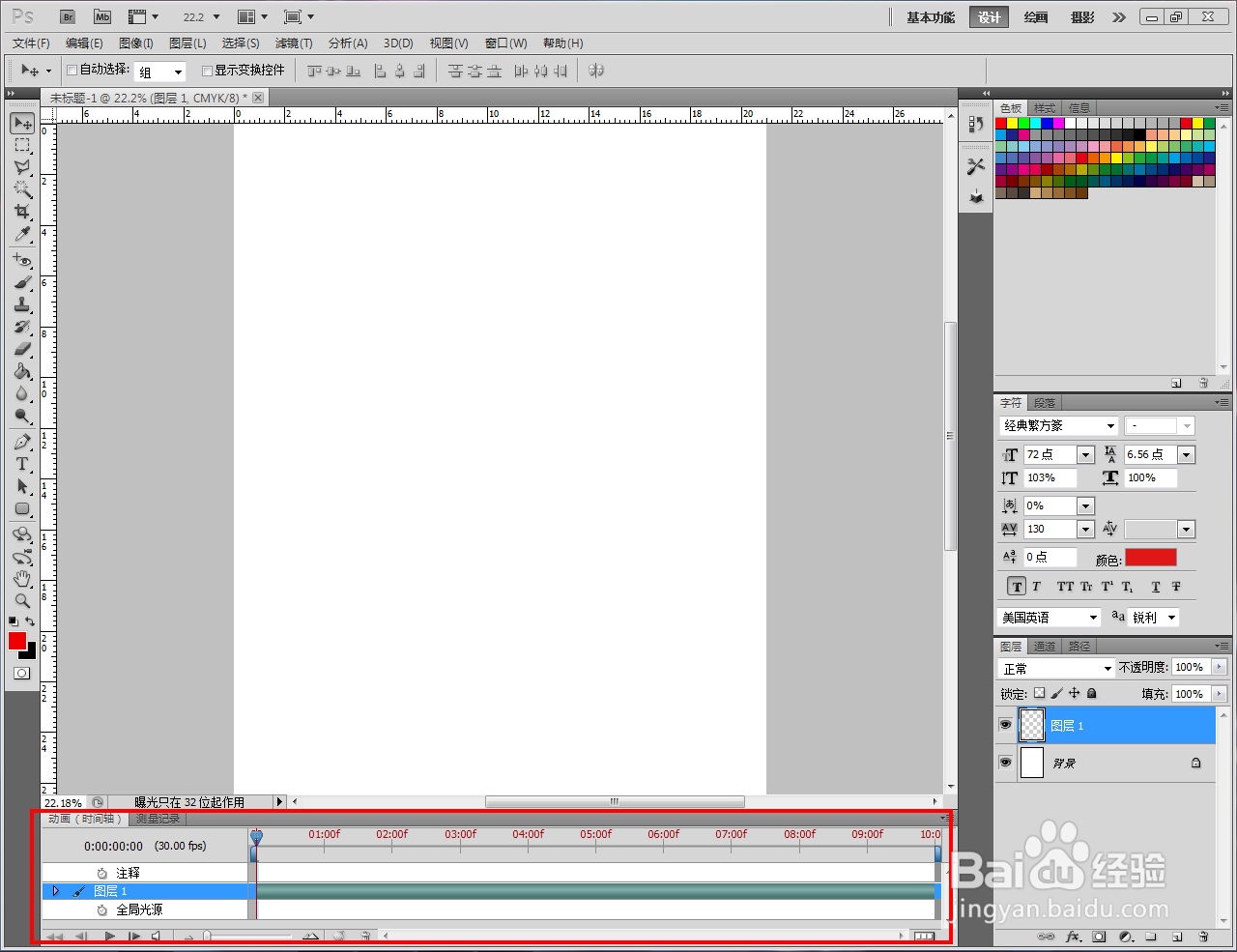Viewport: 1237px width, 952px height.
Task: Open the font family 经典繁方篆 dropdown
Action: [1110, 426]
